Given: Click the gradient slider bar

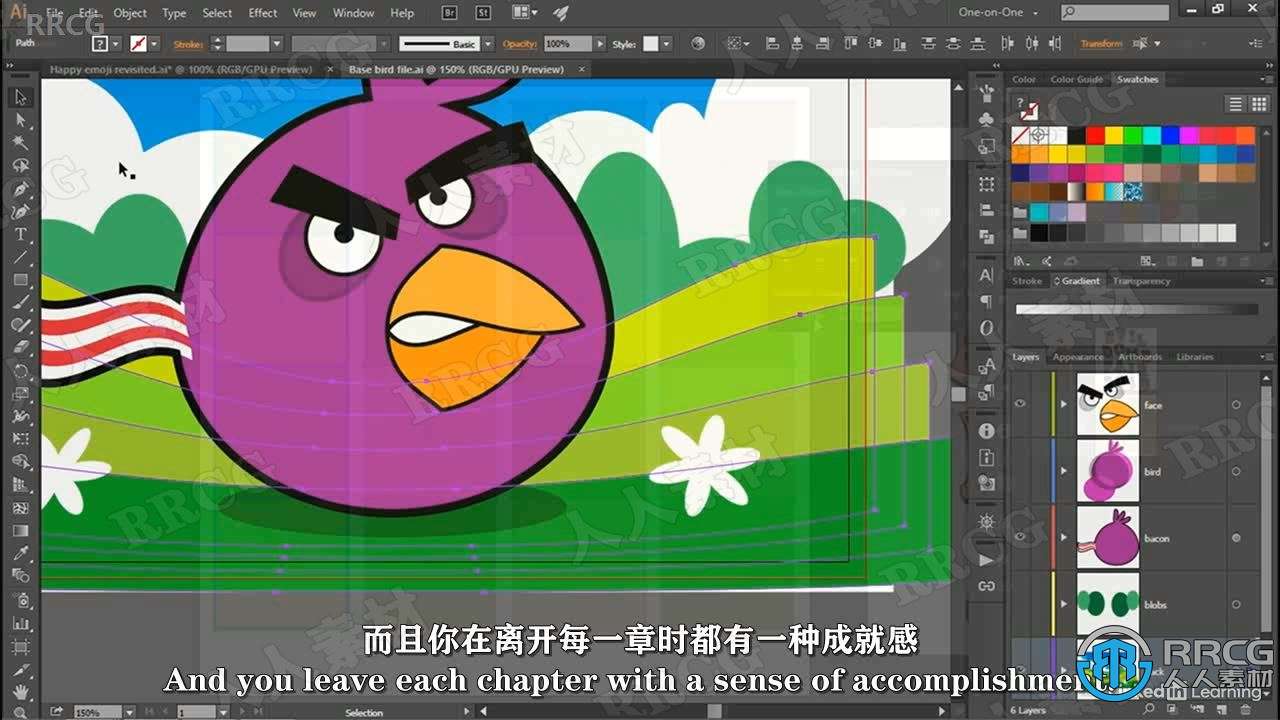Looking at the screenshot, I should [1137, 309].
